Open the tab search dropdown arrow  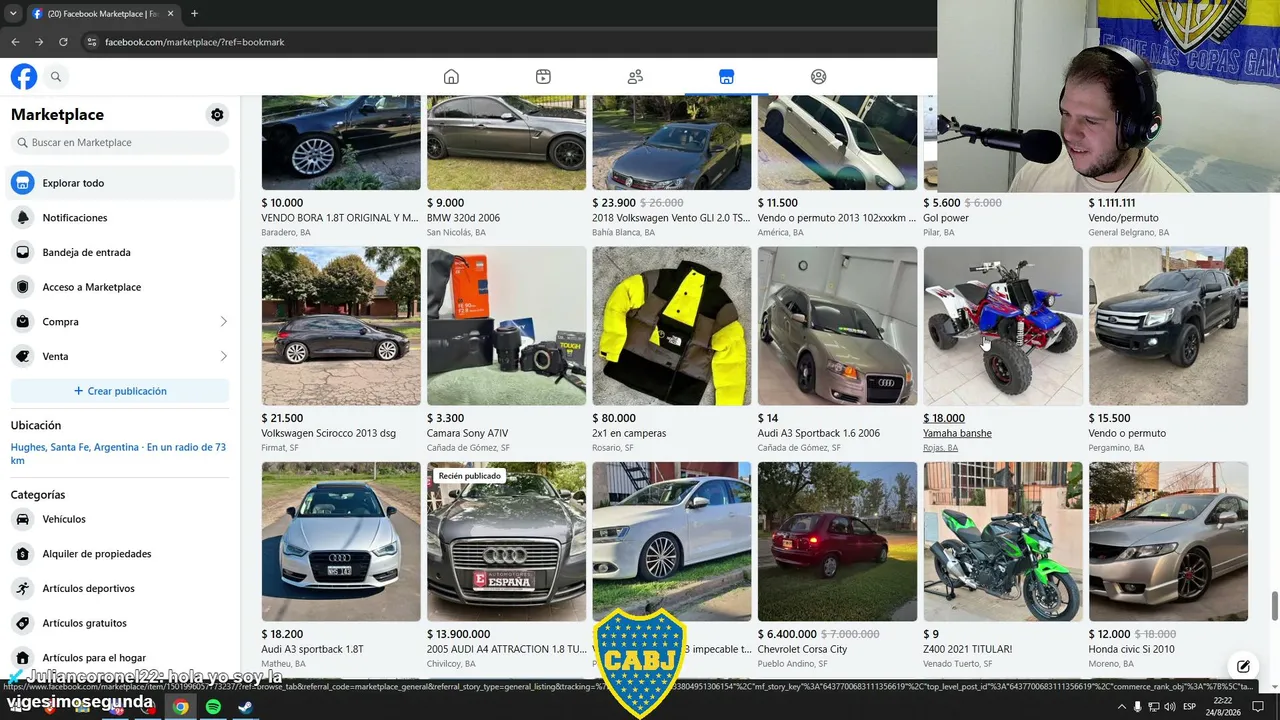[13, 14]
